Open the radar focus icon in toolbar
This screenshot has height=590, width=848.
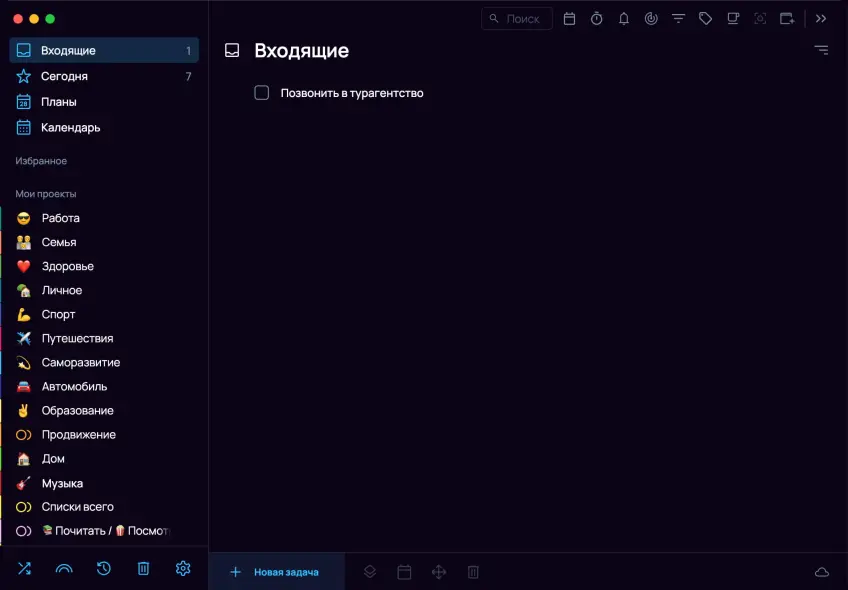(x=651, y=18)
